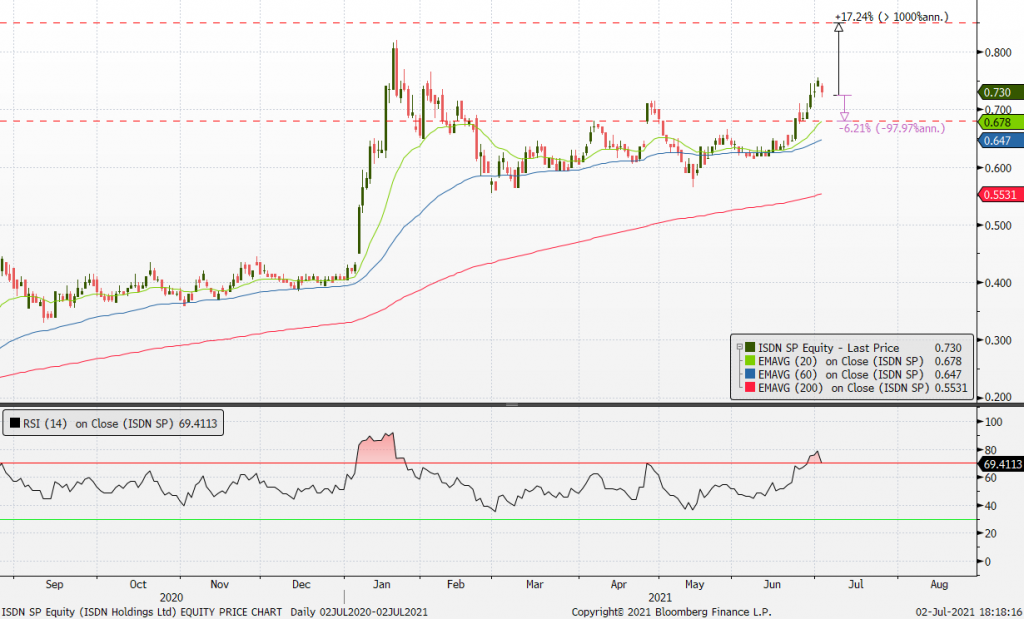The height and width of the screenshot is (619, 1024).
Task: Click the 0.300 price axis label
Action: click(999, 340)
